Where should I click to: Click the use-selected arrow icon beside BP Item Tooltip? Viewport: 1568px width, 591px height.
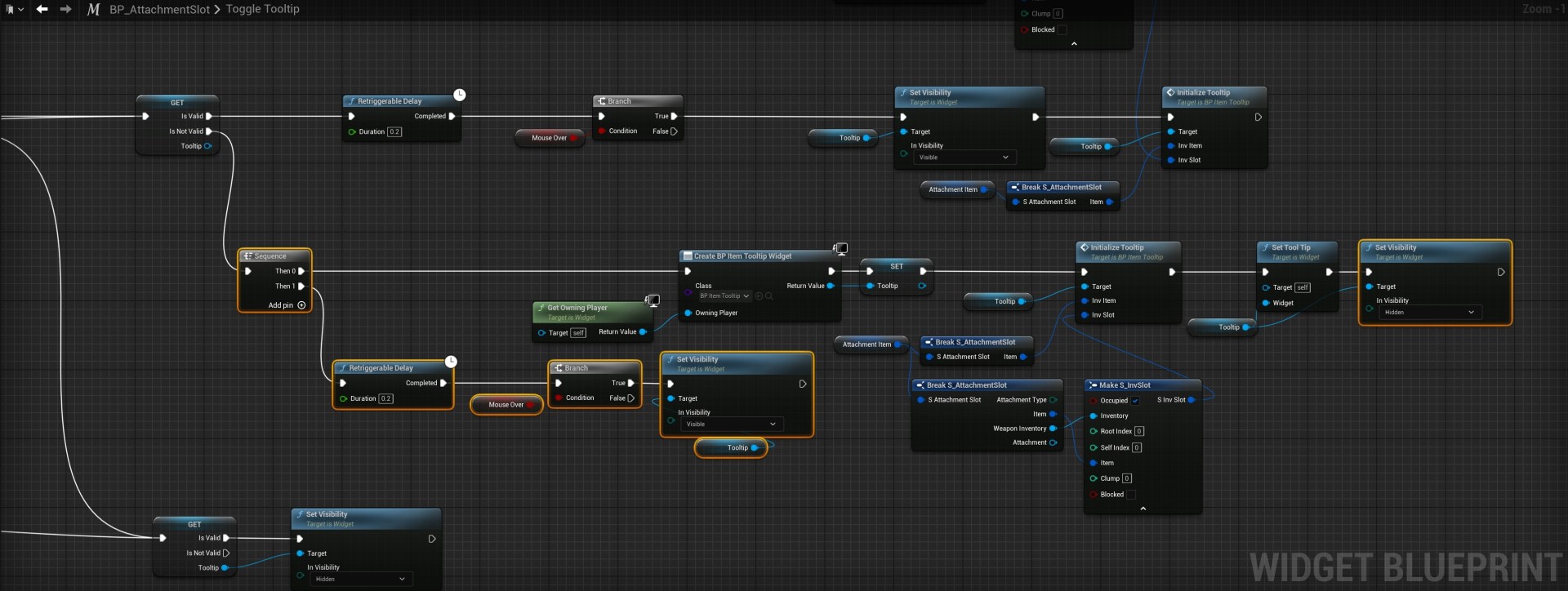tap(759, 296)
